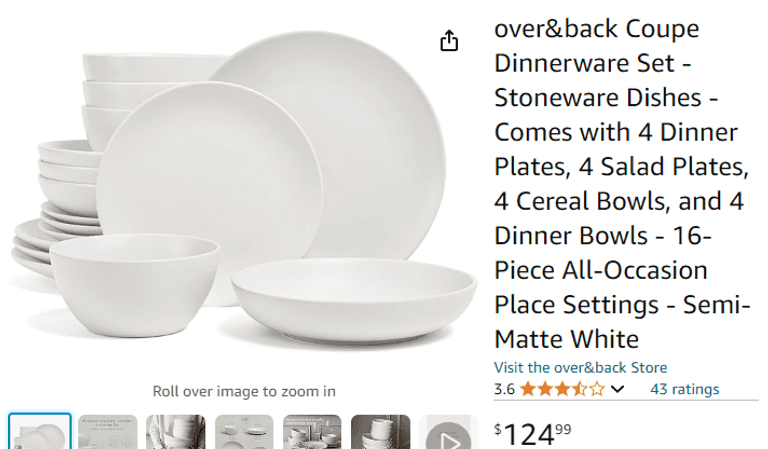Click the 3.6 rating number

(504, 389)
